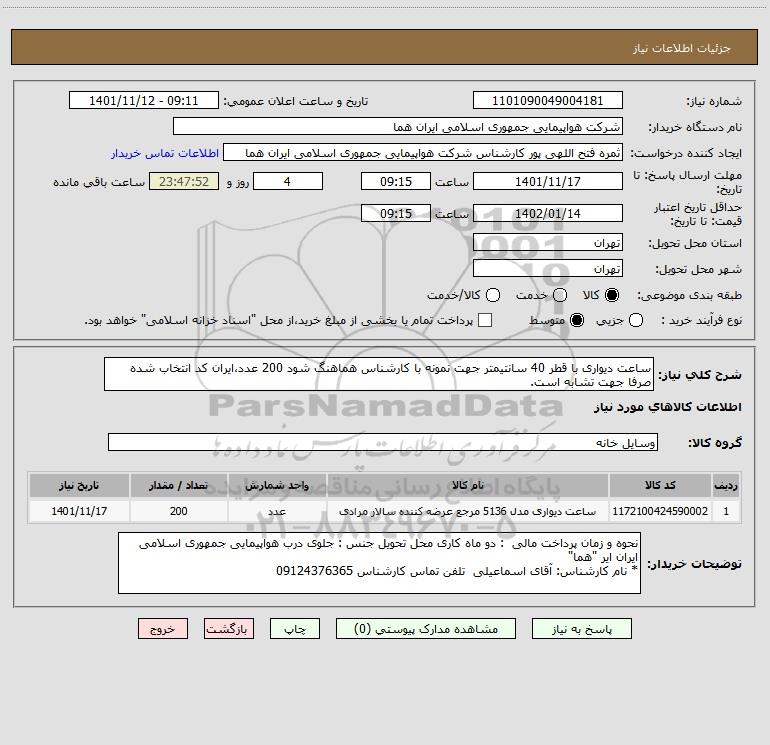This screenshot has height=745, width=770.
Task: Click the شرح کلی نیاز description box
Action: (379, 375)
